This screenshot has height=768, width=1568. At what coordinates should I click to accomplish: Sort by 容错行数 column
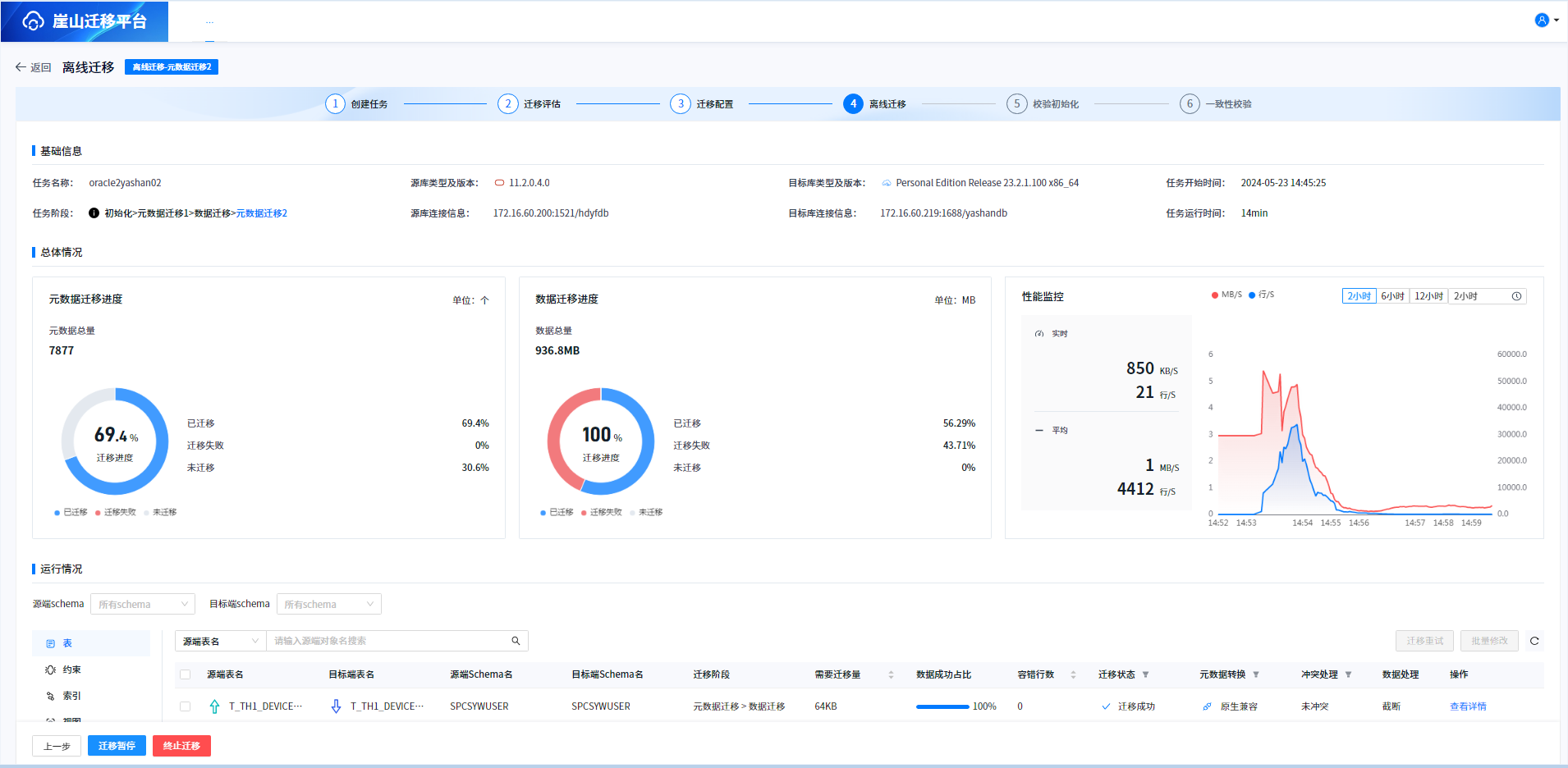click(x=1073, y=674)
